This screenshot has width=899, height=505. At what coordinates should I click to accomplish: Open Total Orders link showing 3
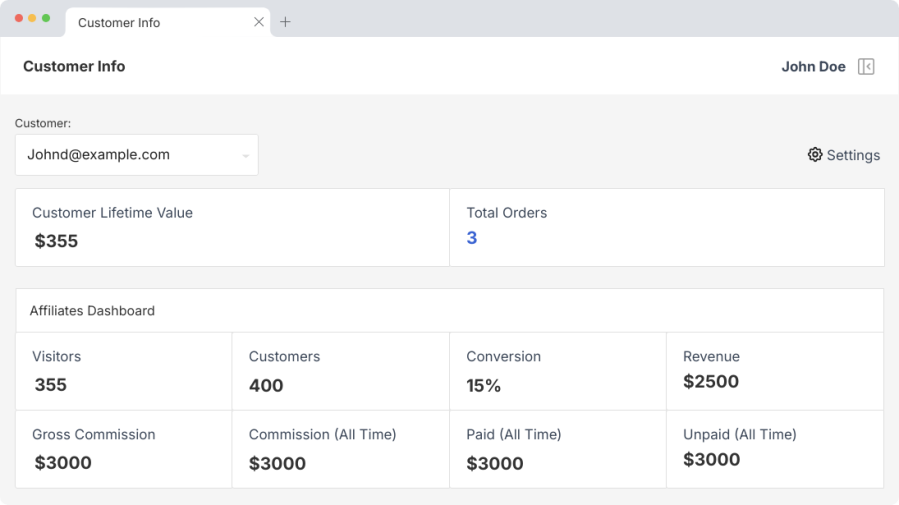point(472,238)
